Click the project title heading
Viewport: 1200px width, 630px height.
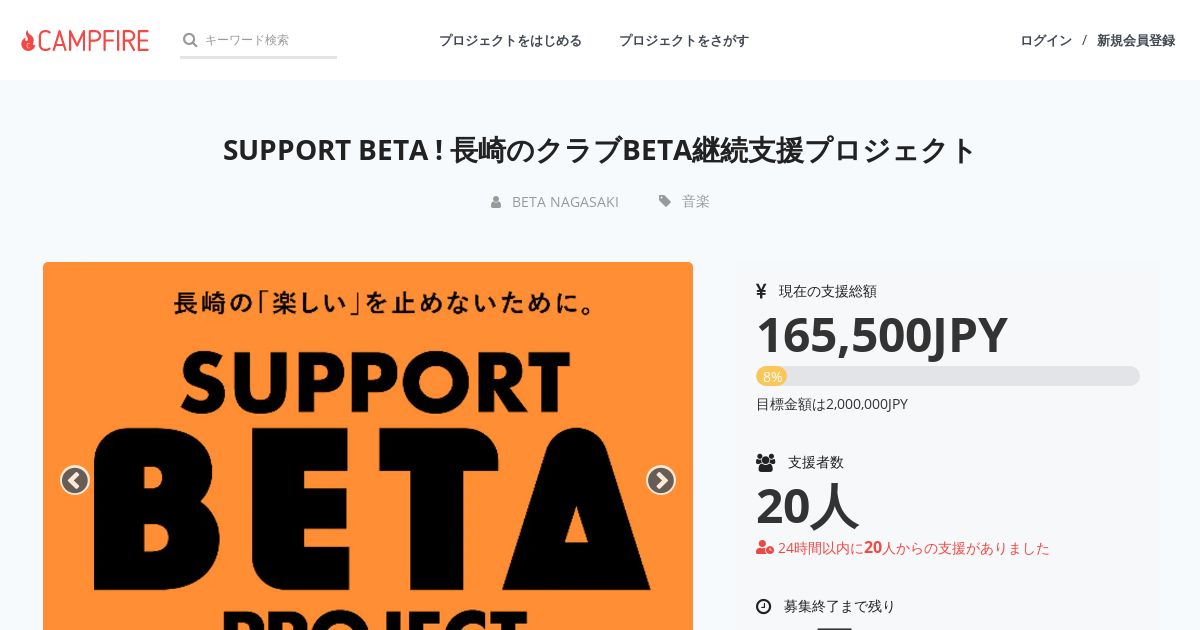point(600,150)
